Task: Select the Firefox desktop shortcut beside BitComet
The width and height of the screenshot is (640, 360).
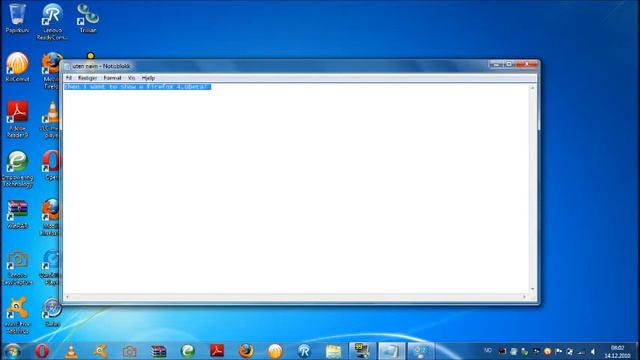Action: tap(50, 70)
